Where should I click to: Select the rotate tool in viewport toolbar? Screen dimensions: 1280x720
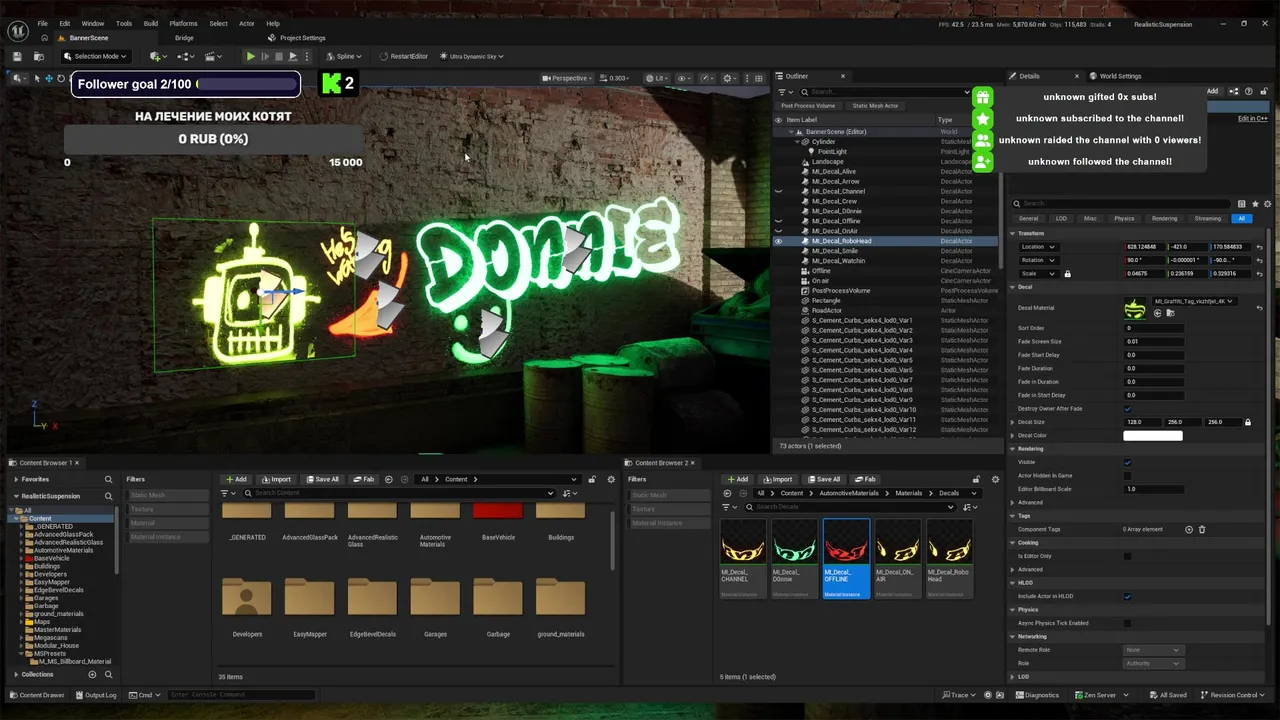(60, 78)
